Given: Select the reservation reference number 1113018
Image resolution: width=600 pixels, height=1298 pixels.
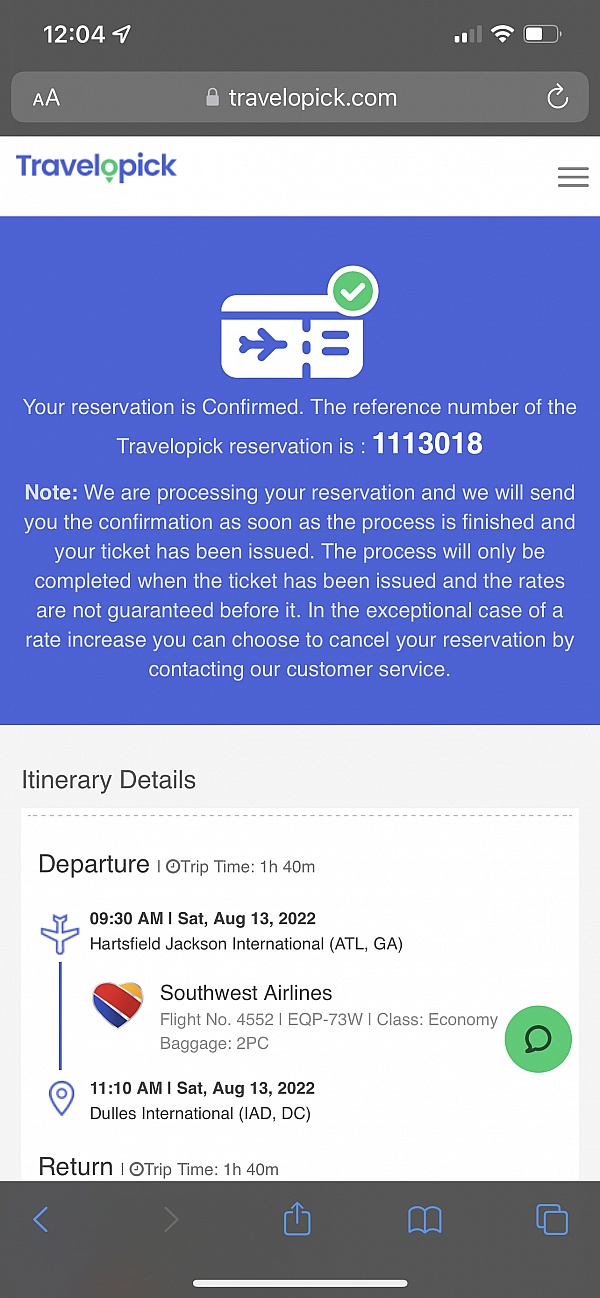Looking at the screenshot, I should (x=427, y=445).
